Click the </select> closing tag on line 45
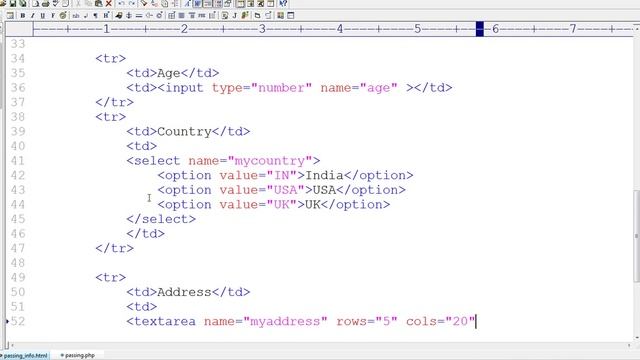Viewport: 640px width, 360px height. point(161,219)
